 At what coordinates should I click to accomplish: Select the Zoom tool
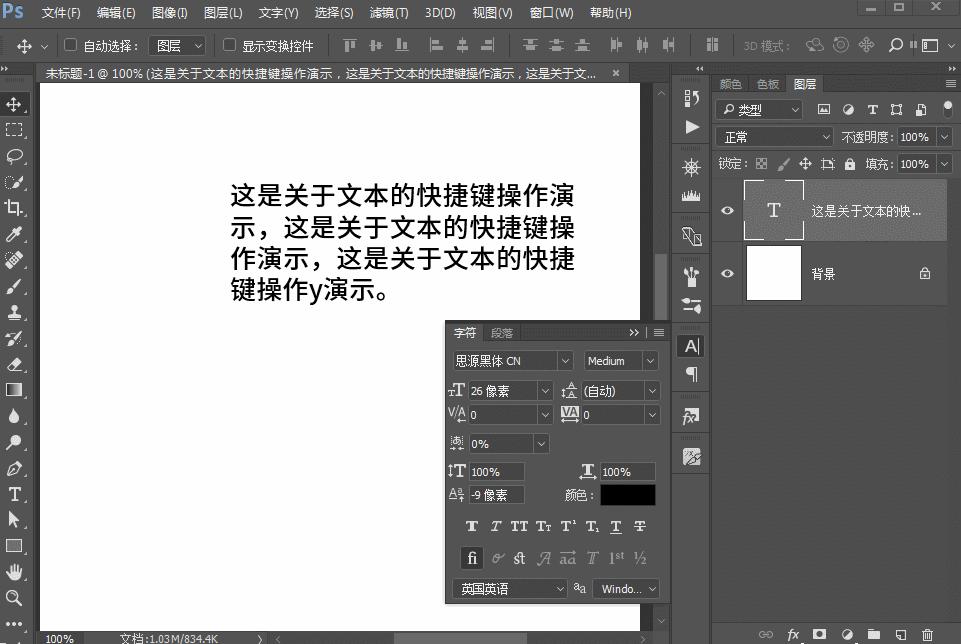[x=14, y=597]
